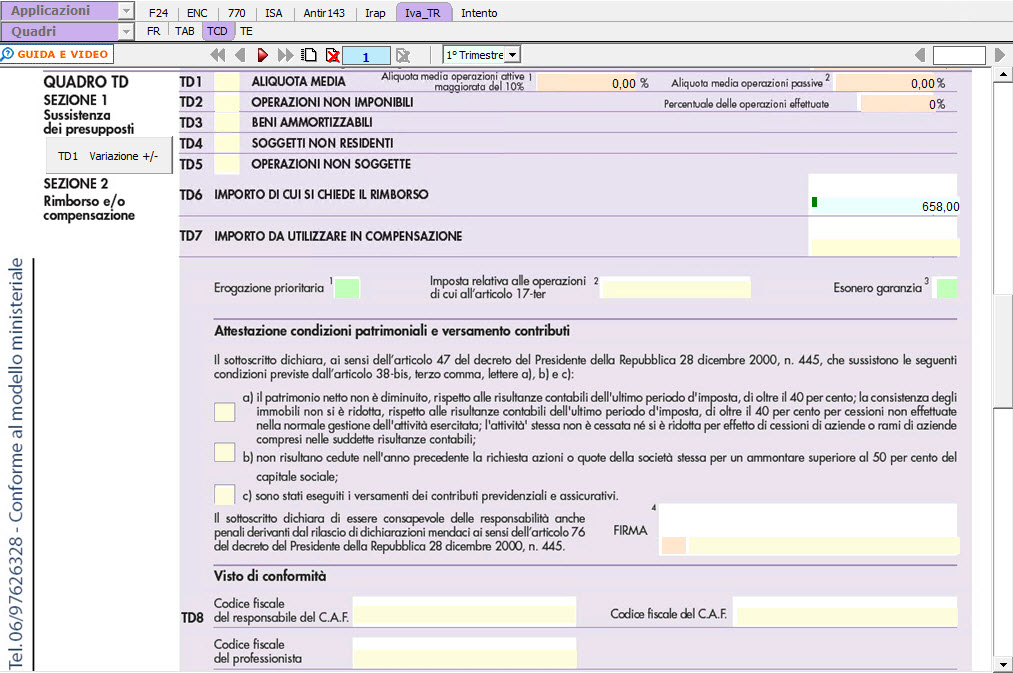Switch to the F24 tab
1013x673 pixels.
[158, 13]
